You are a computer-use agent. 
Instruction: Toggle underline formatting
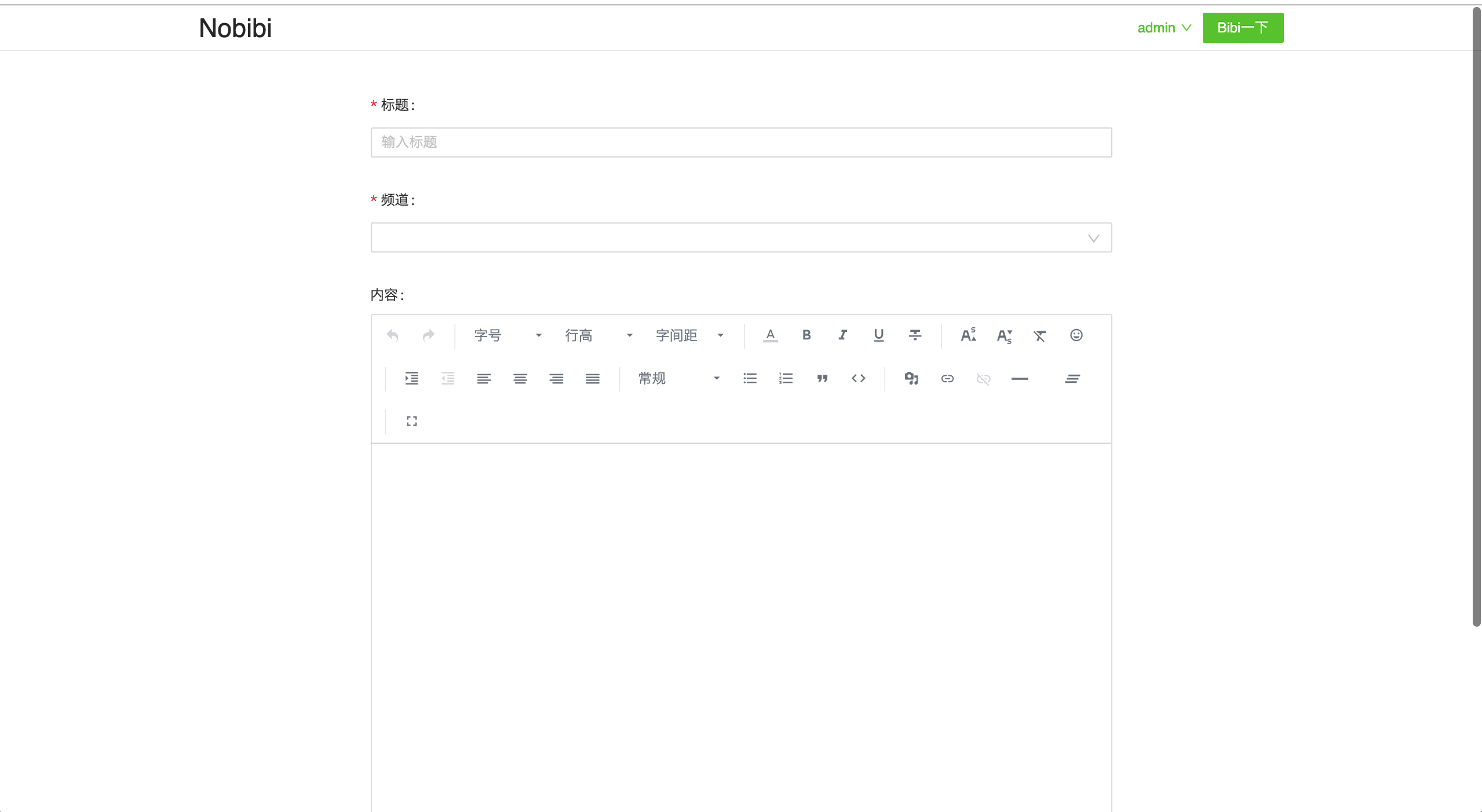[878, 335]
